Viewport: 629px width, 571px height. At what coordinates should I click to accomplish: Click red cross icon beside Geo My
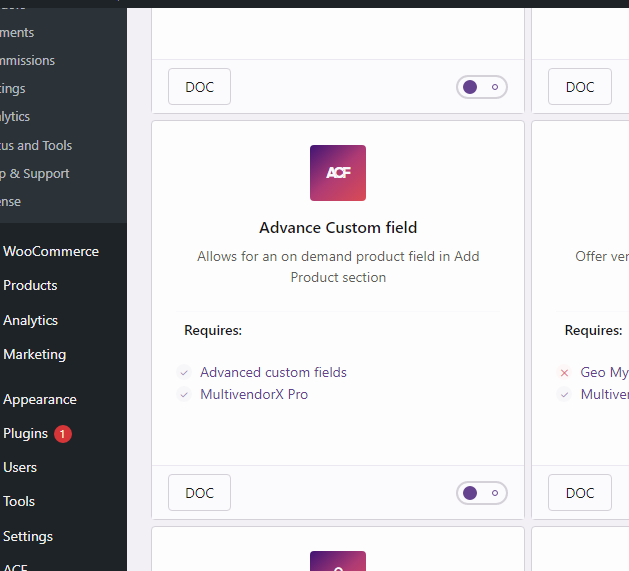coord(564,373)
